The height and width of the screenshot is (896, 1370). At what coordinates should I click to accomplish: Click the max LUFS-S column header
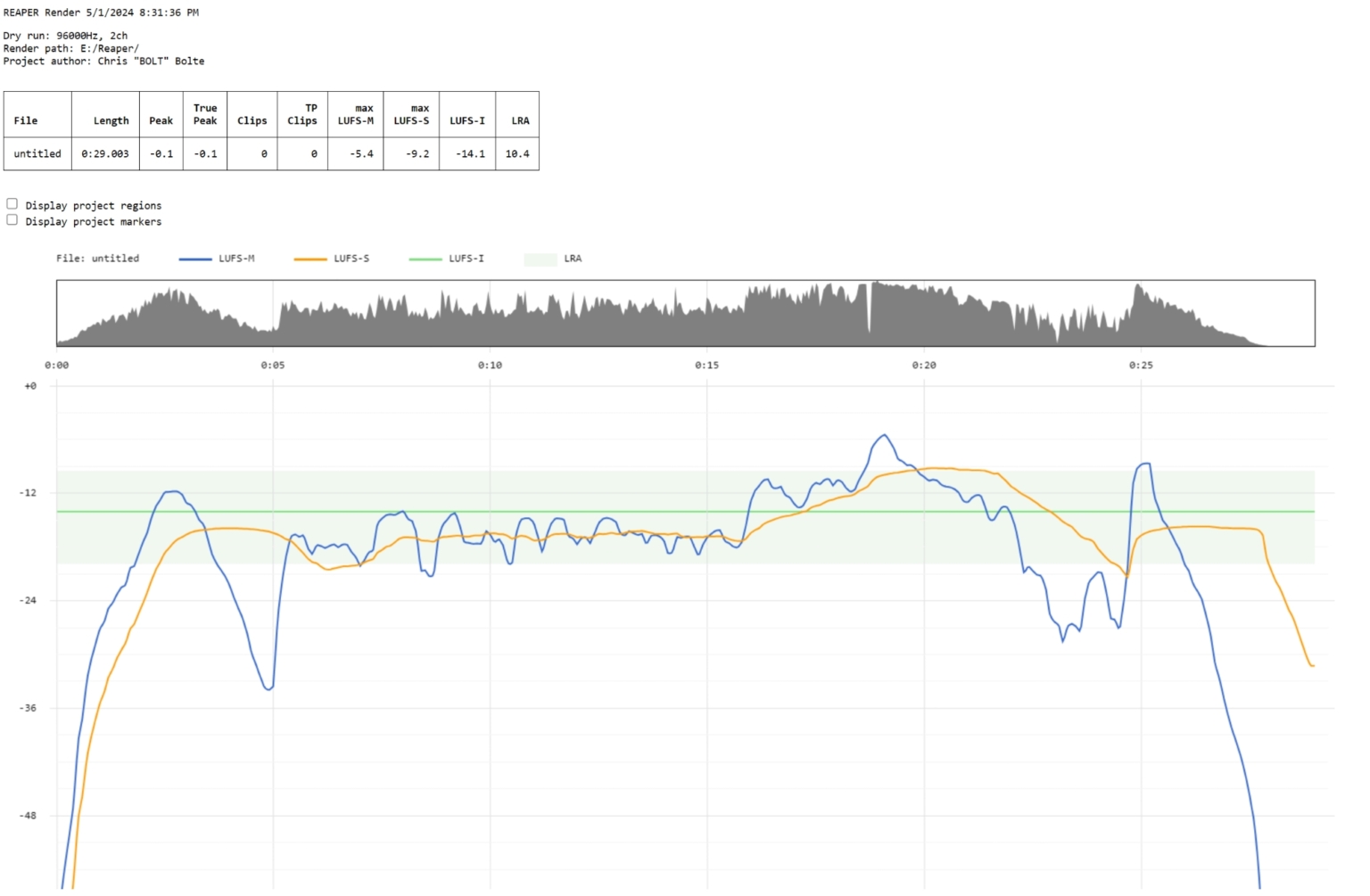click(411, 114)
